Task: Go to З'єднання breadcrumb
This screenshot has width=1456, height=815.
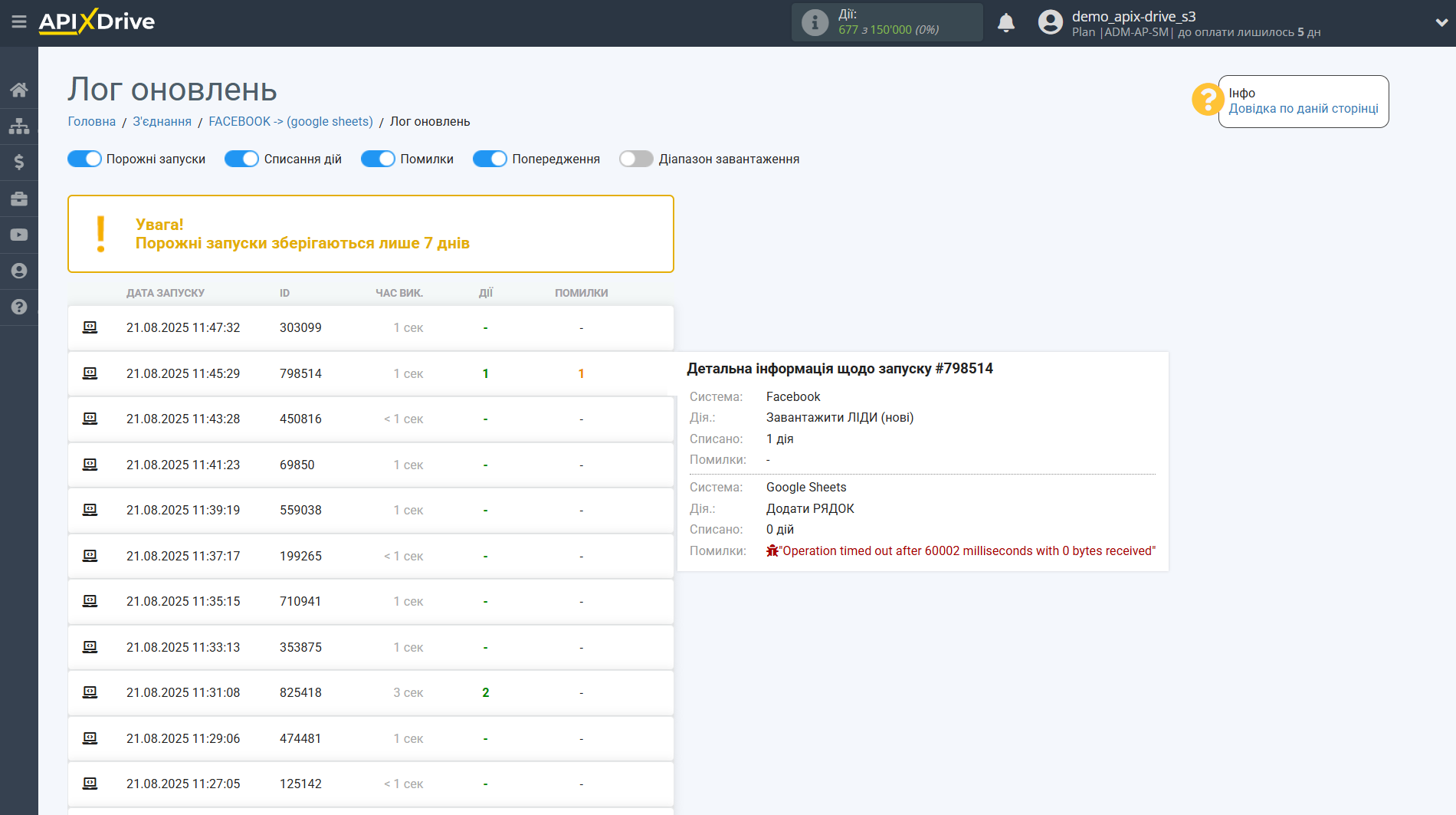Action: coord(162,121)
